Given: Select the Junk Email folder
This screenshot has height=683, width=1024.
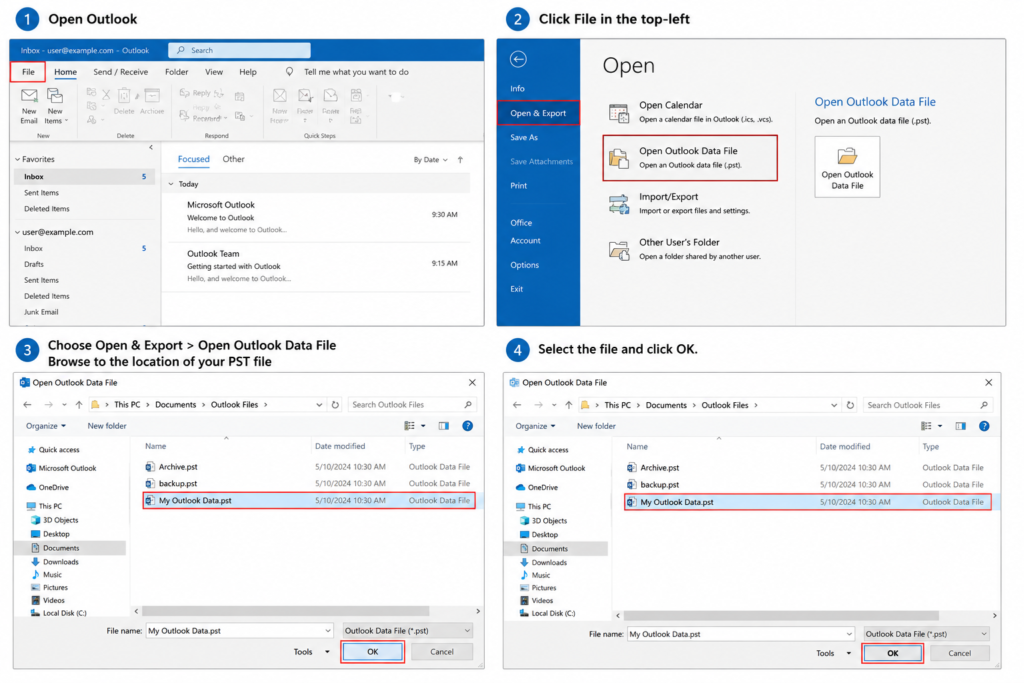Looking at the screenshot, I should [41, 312].
